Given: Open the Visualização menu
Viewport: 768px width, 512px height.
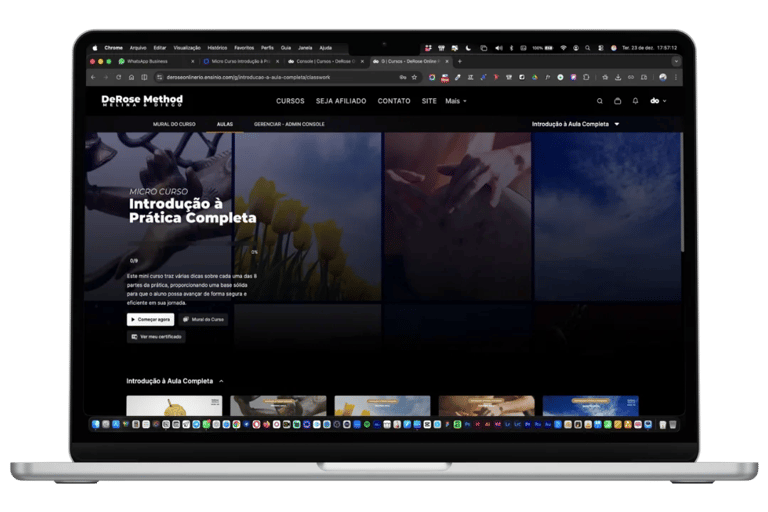Looking at the screenshot, I should click(187, 48).
